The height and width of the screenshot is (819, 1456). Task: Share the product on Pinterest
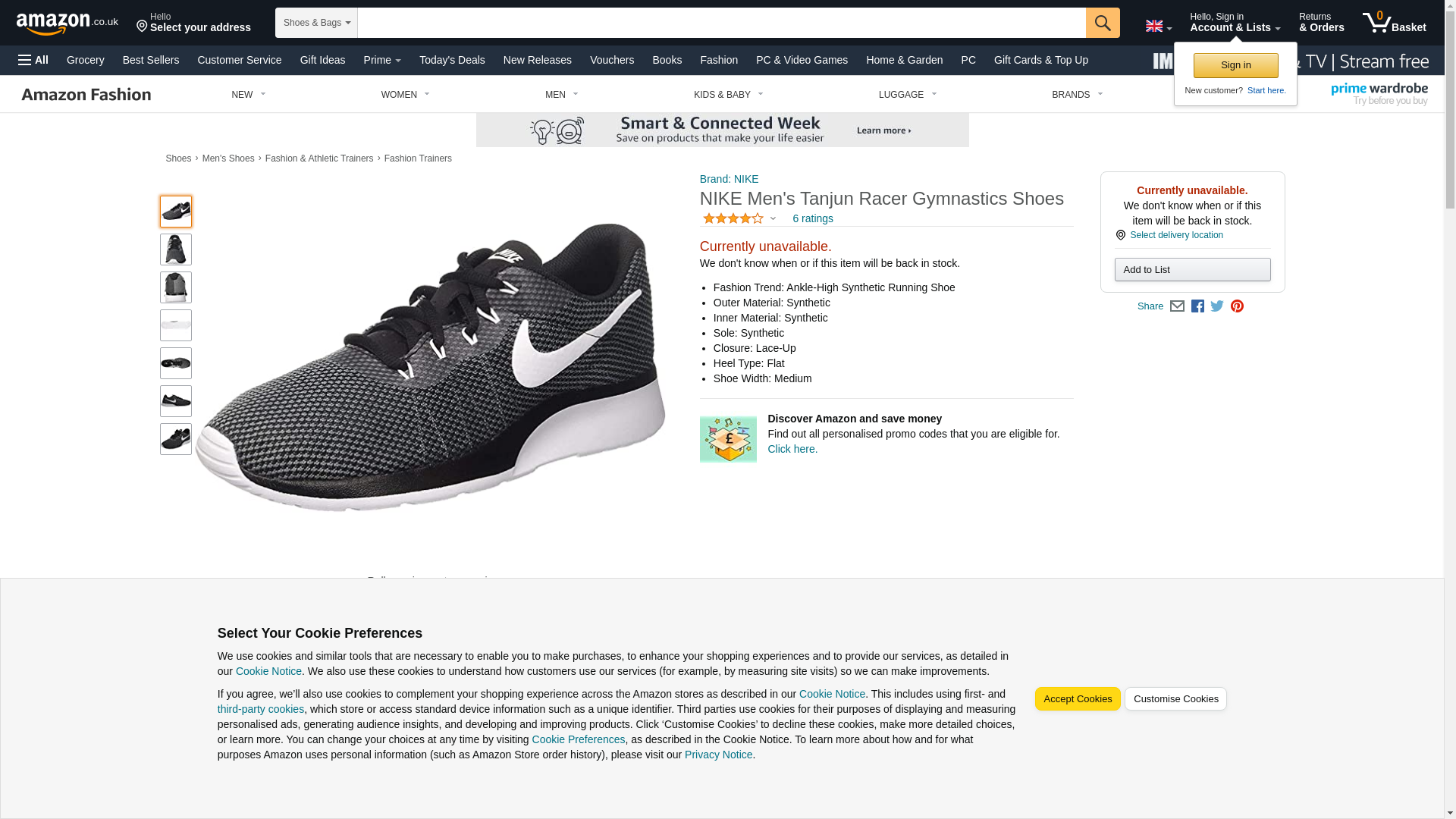(1237, 306)
